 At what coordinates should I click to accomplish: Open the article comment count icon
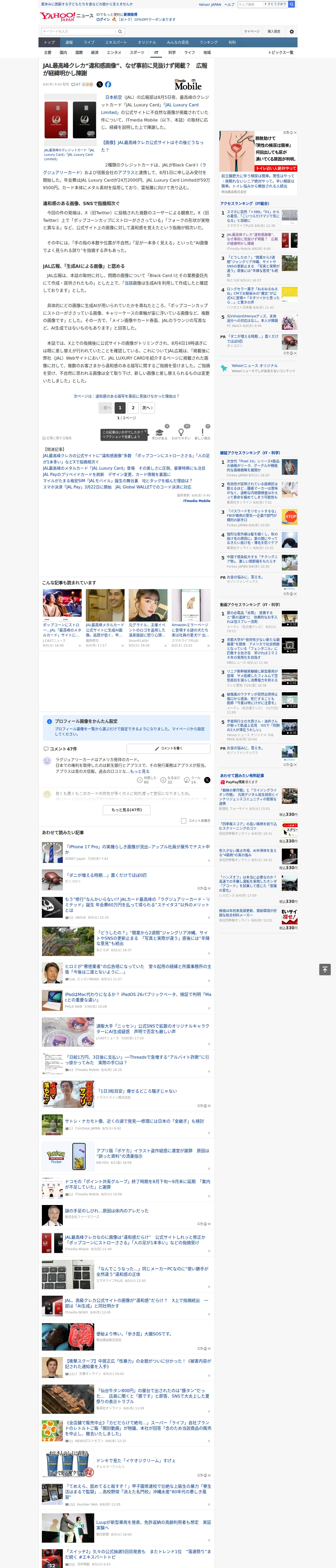(x=76, y=85)
